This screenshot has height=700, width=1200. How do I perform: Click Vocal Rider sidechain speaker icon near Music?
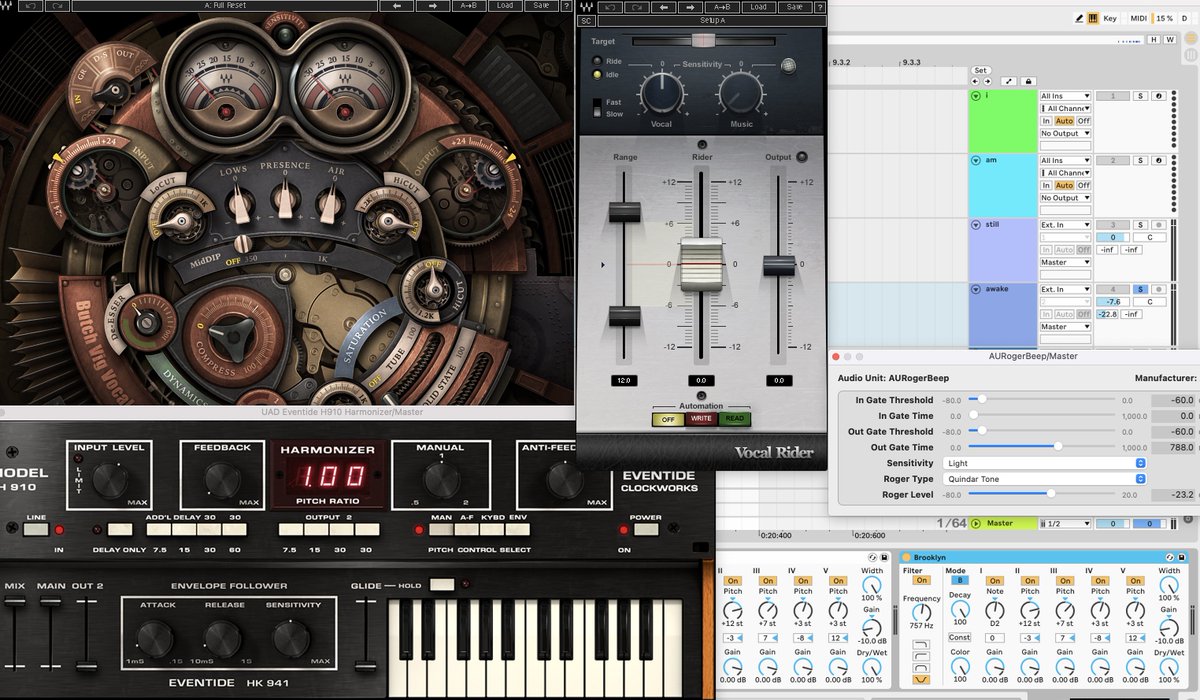point(788,66)
